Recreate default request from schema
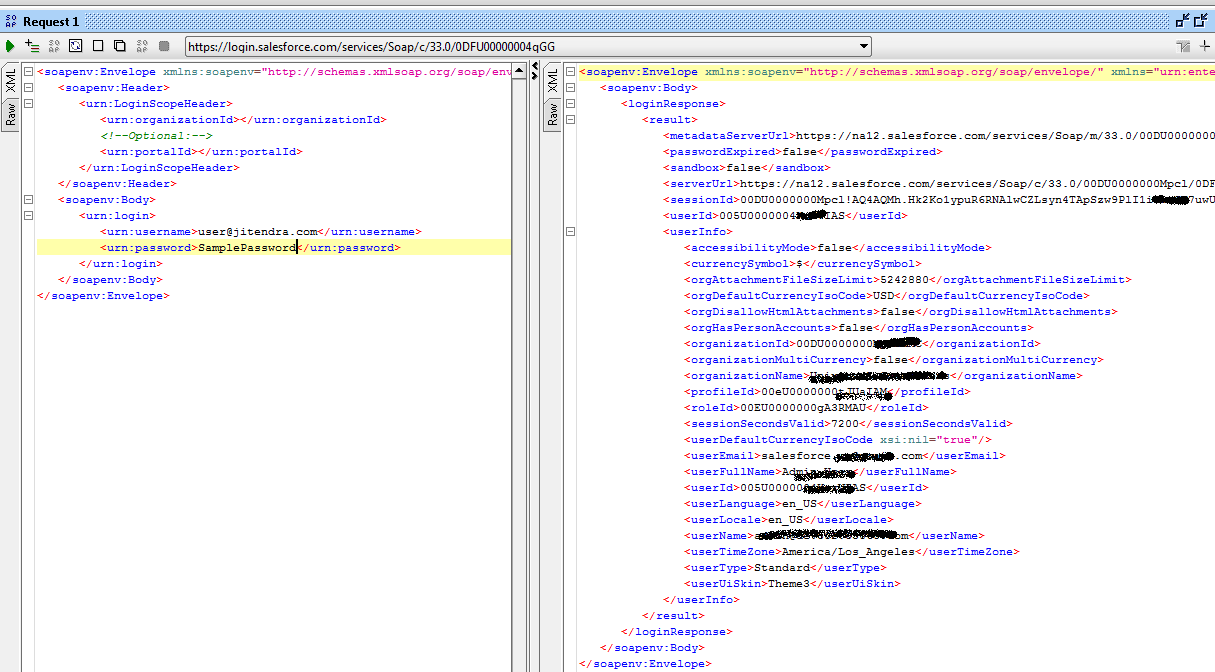The image size is (1215, 672). pyautogui.click(x=75, y=46)
